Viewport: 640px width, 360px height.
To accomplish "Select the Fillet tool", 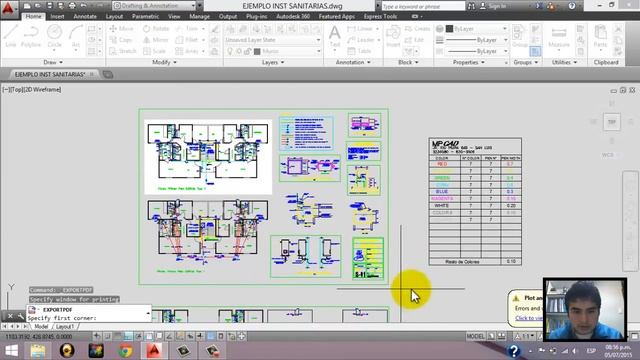I will [187, 40].
